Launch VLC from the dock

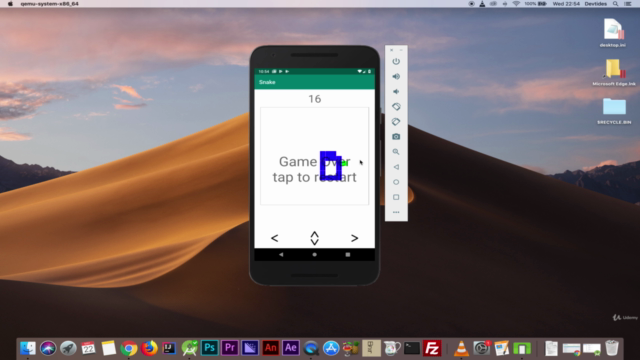tap(461, 348)
